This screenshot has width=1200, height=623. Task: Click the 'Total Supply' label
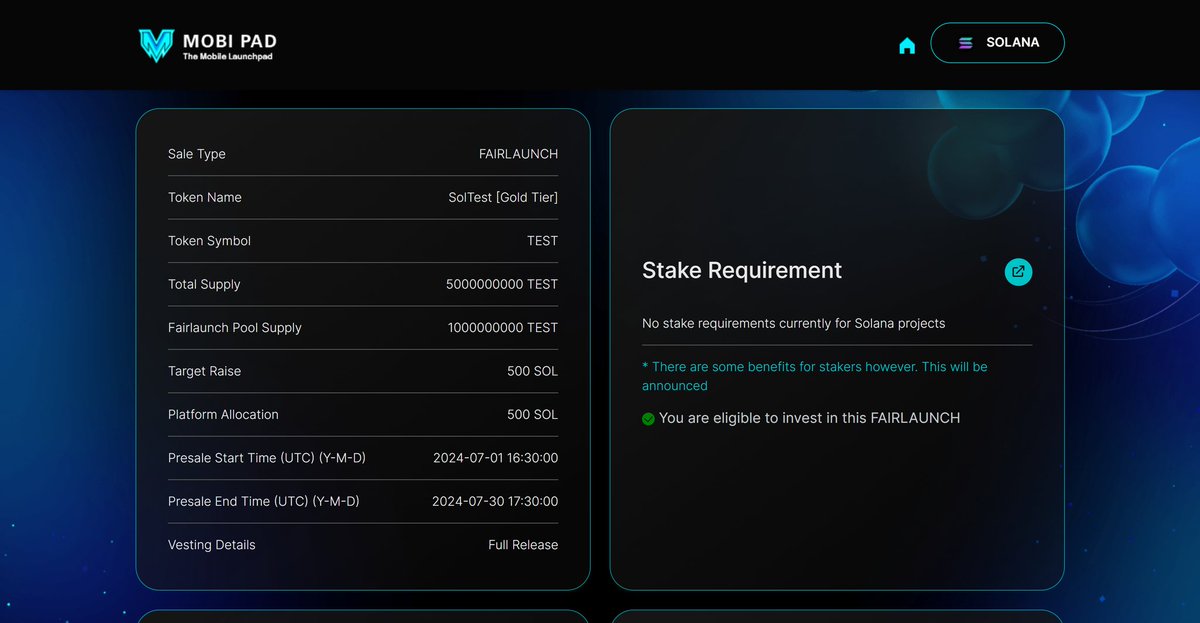click(204, 284)
